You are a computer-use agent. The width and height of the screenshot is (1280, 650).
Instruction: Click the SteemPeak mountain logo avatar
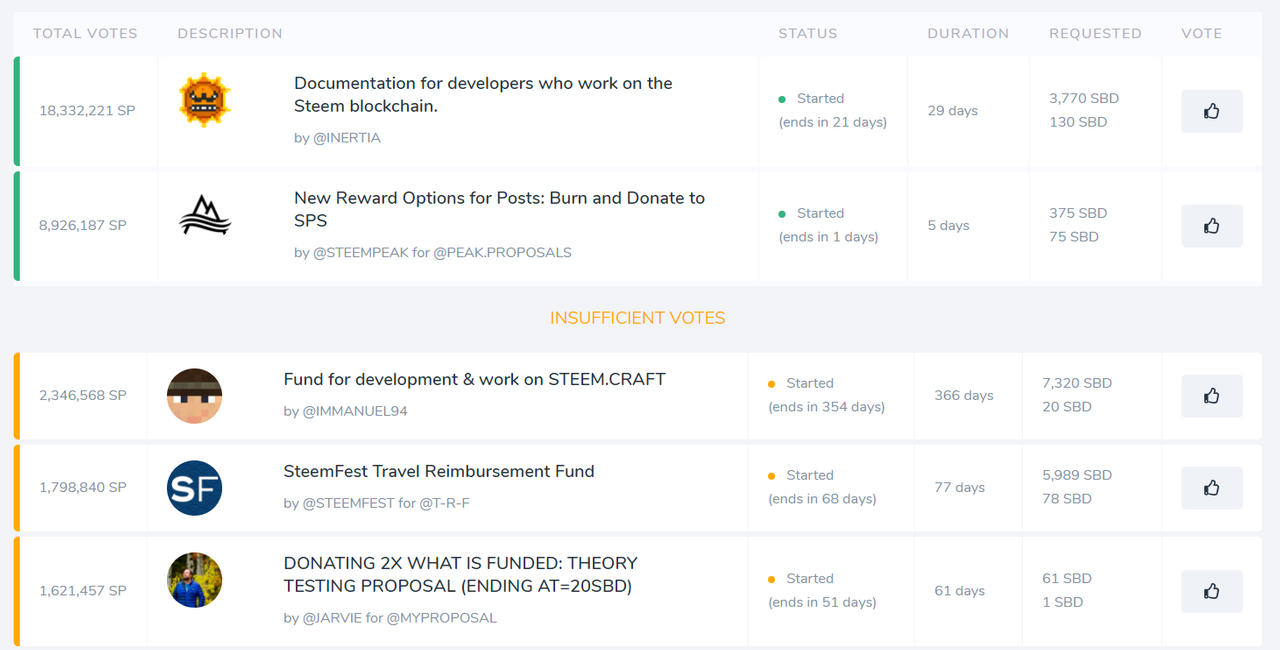click(x=205, y=215)
